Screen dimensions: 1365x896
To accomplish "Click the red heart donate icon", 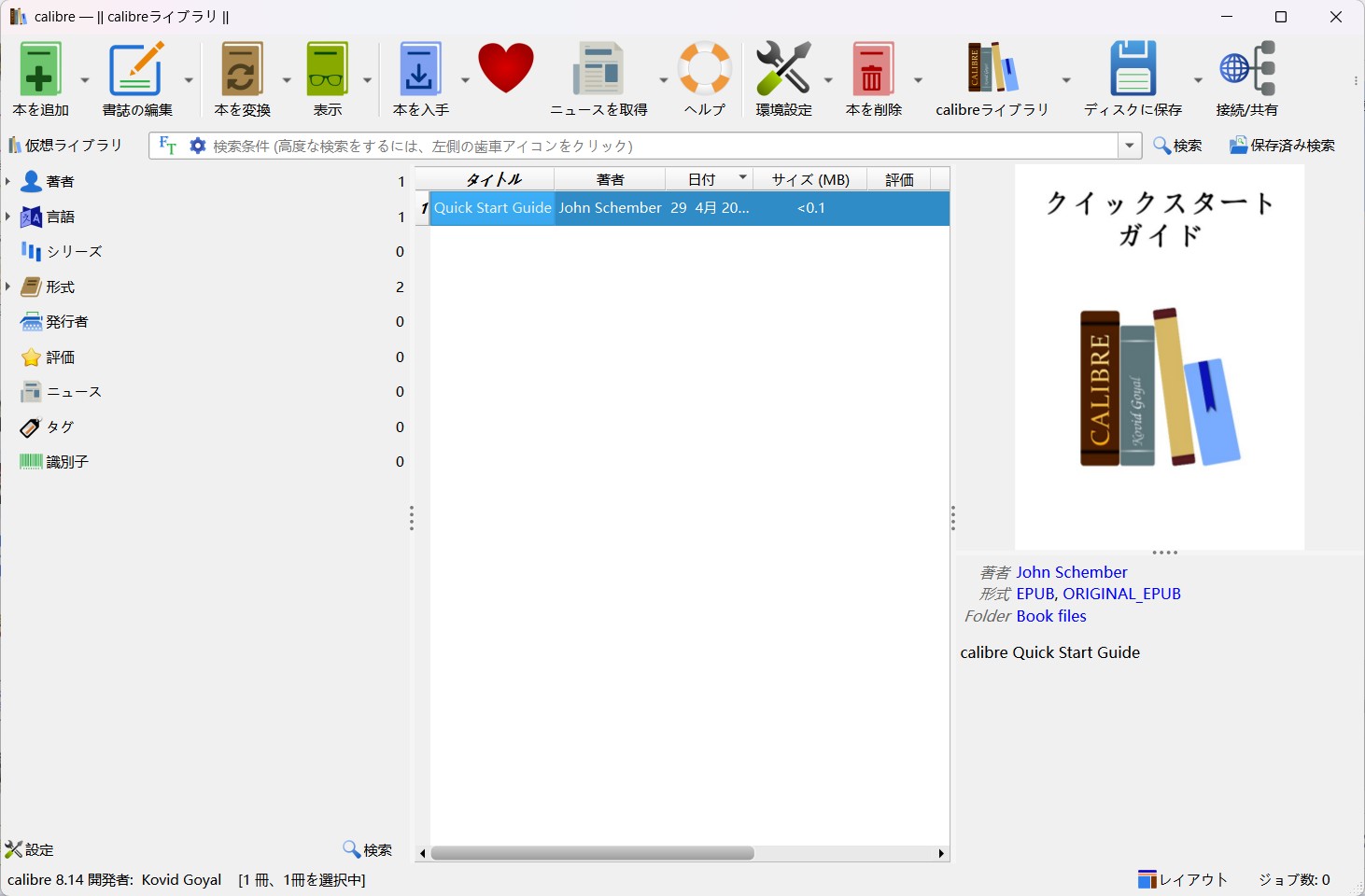I will 506,69.
